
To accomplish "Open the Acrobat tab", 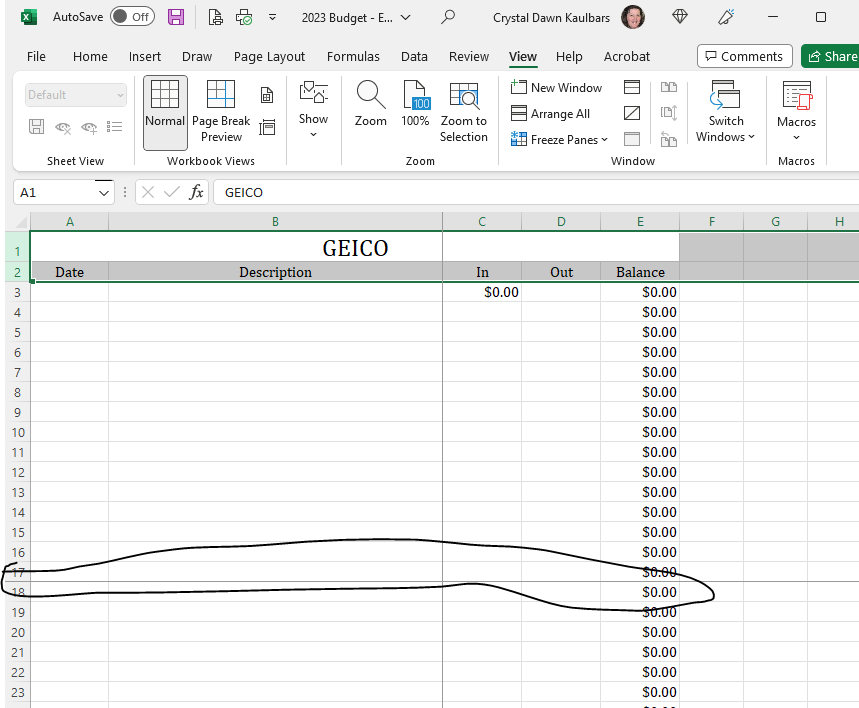I will tap(627, 56).
